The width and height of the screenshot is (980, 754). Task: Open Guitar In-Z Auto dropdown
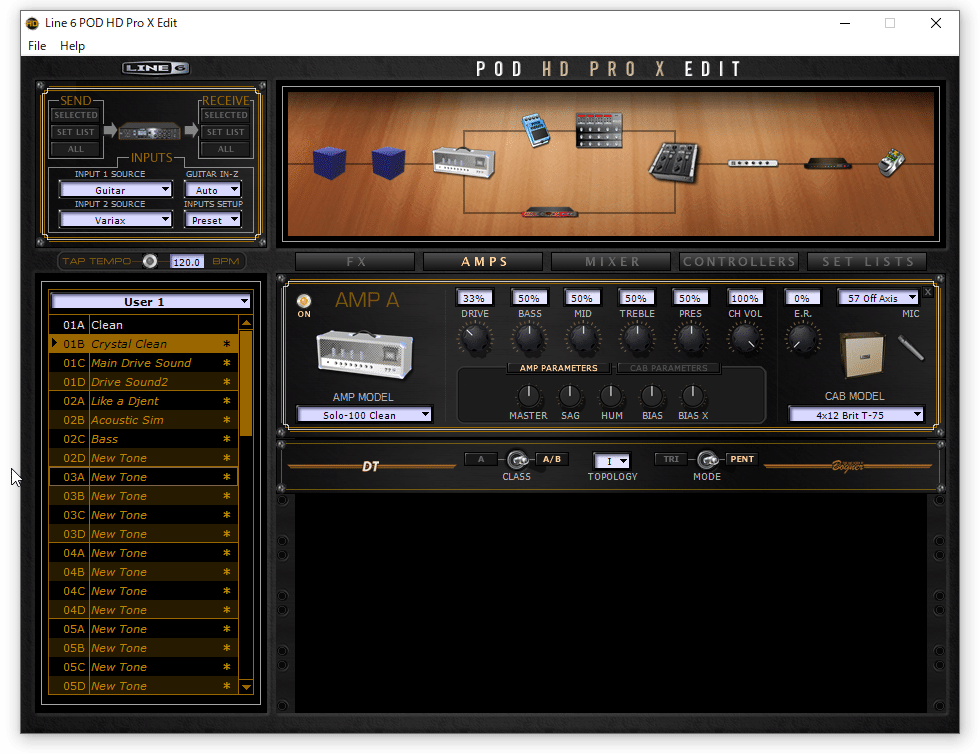coord(212,189)
